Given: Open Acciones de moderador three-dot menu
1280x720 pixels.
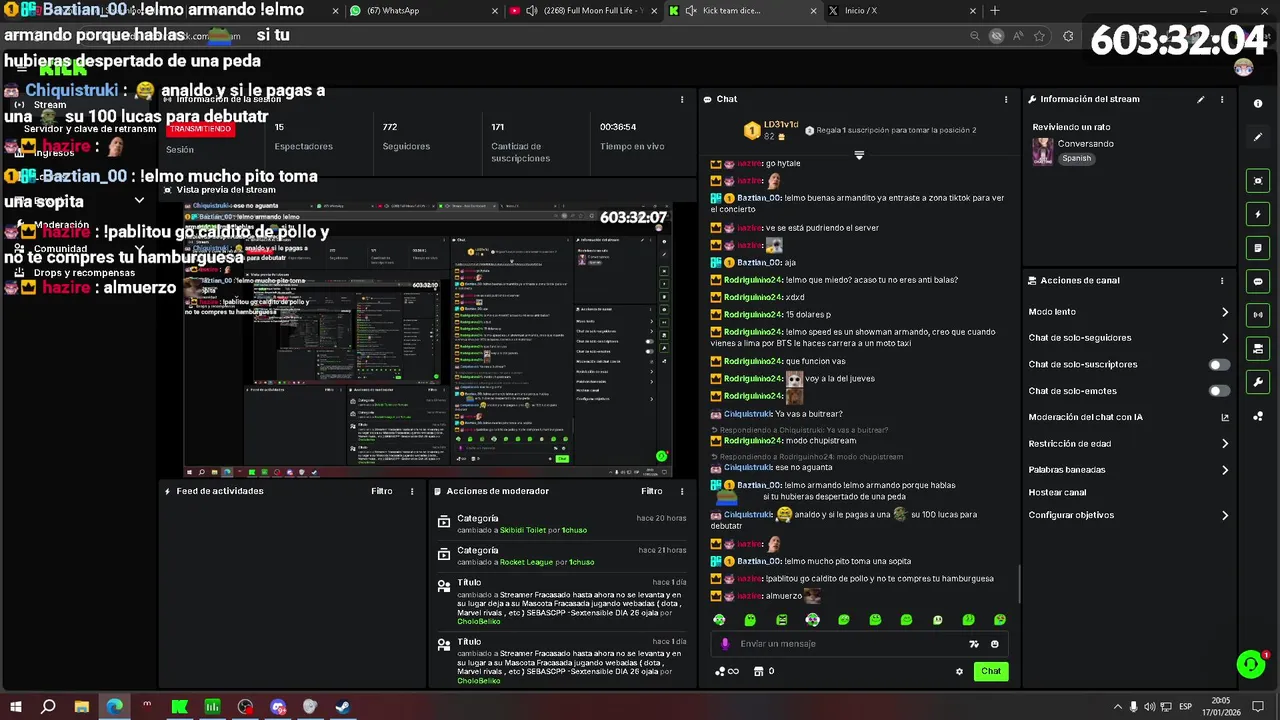Looking at the screenshot, I should point(682,491).
